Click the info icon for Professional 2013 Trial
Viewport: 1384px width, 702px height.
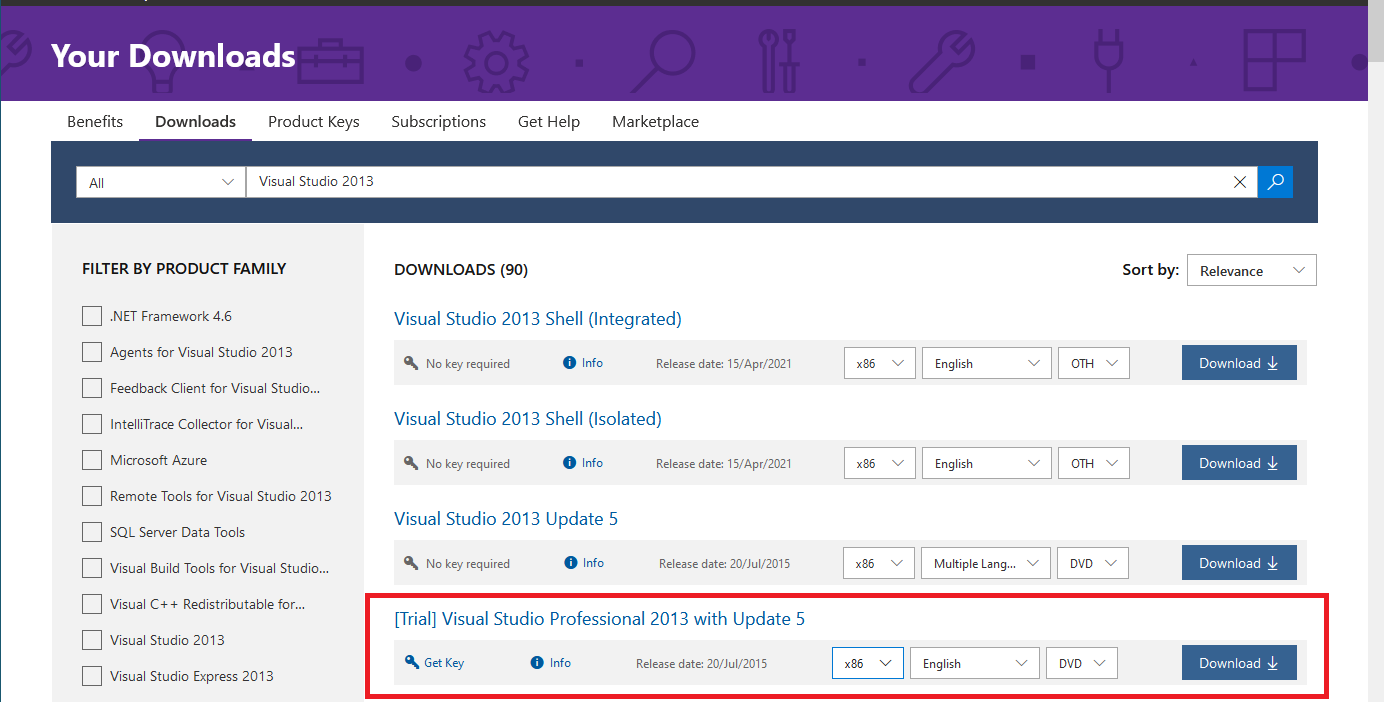pyautogui.click(x=537, y=662)
